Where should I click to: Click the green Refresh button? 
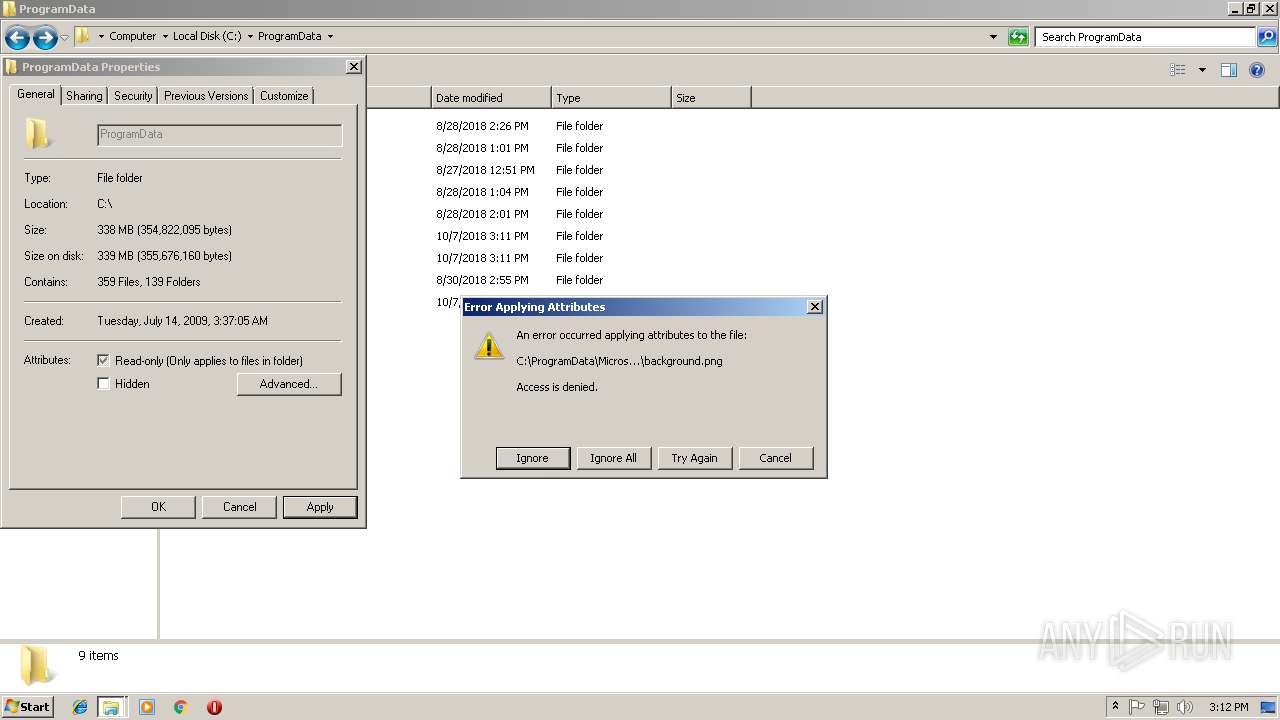tap(1018, 37)
